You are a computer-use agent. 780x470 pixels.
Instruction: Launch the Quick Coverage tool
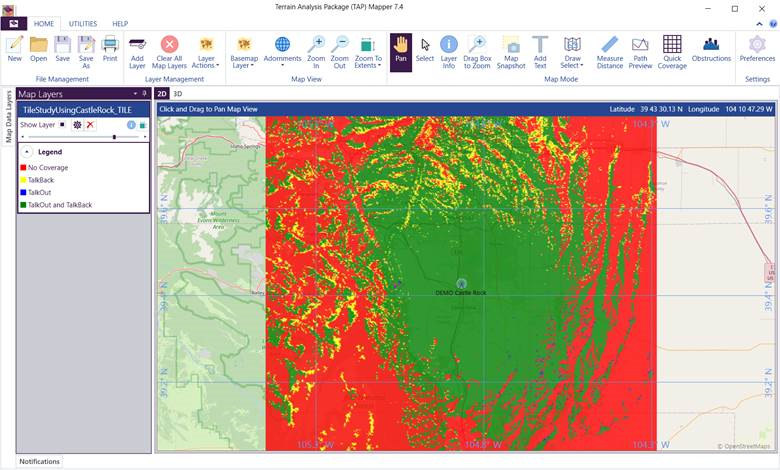pos(672,50)
